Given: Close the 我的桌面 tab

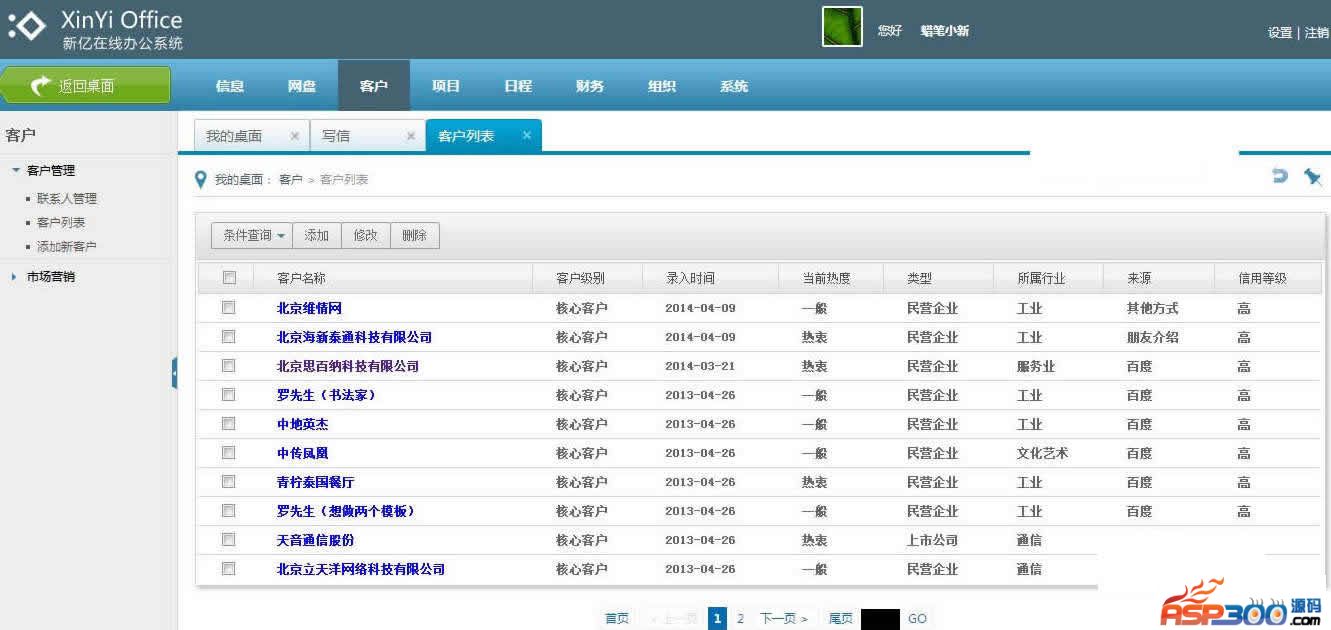Looking at the screenshot, I should pyautogui.click(x=294, y=136).
